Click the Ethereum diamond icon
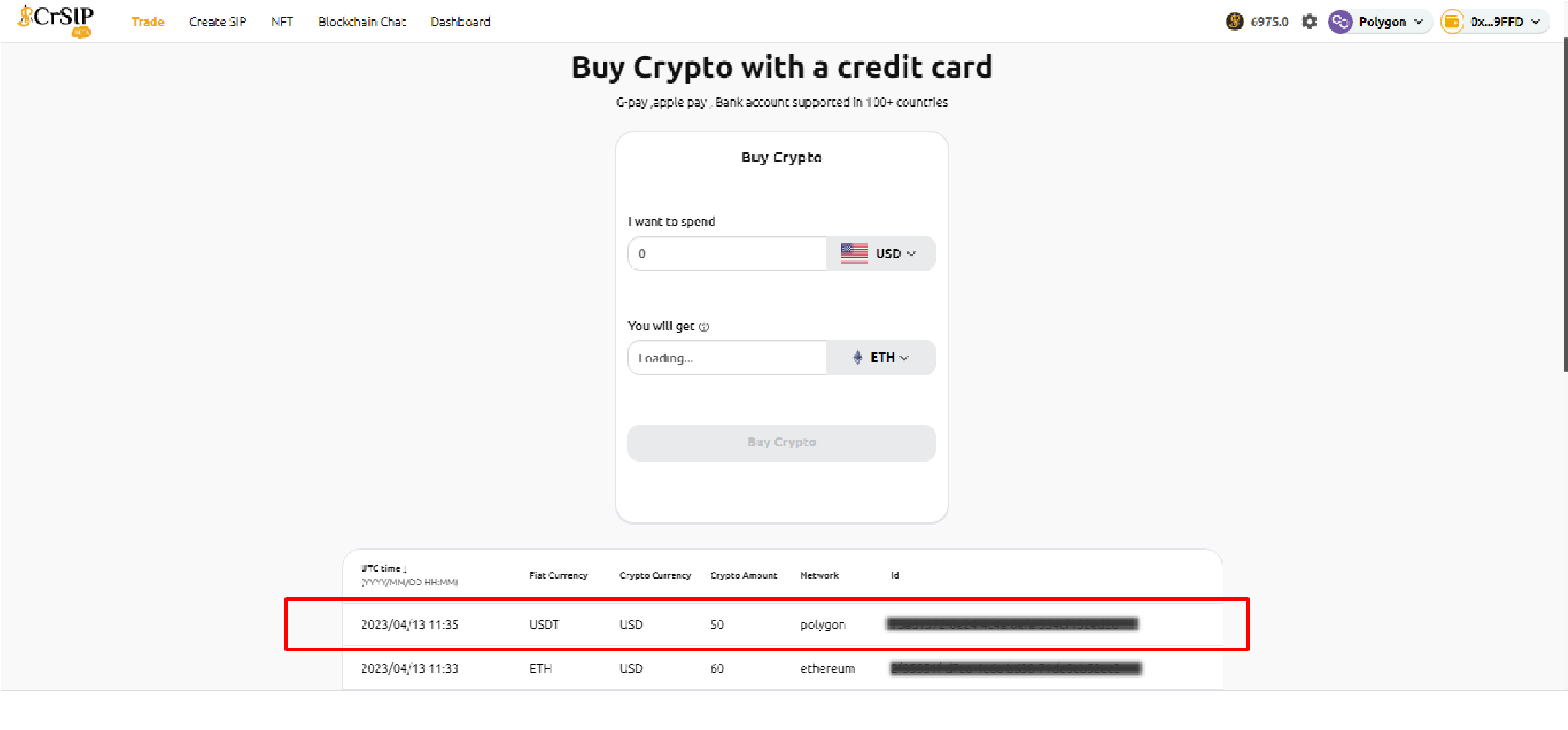Viewport: 1568px width, 730px height. 857,357
